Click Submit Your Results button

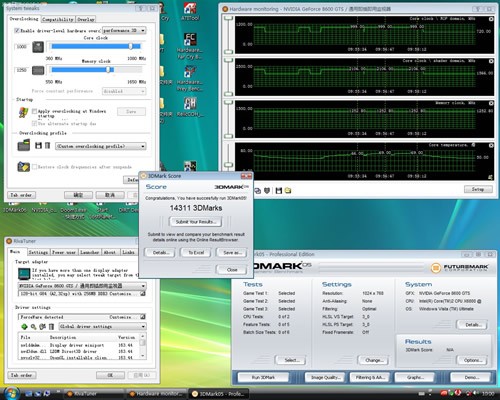[x=196, y=222]
